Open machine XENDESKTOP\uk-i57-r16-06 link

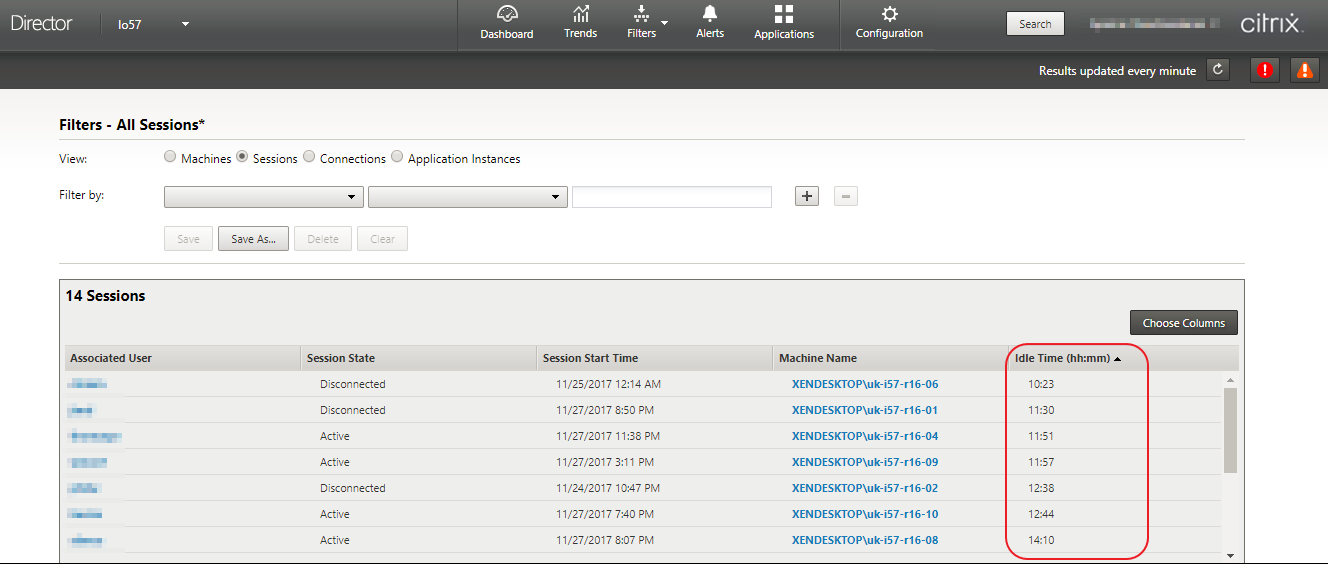[x=865, y=384]
